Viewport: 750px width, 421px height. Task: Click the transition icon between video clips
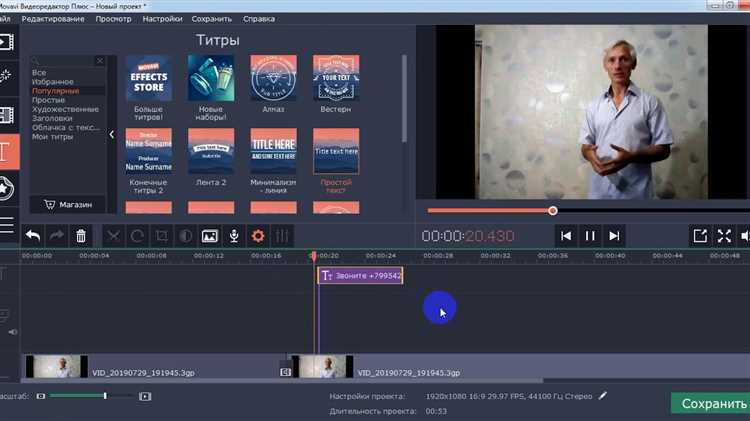pos(285,372)
